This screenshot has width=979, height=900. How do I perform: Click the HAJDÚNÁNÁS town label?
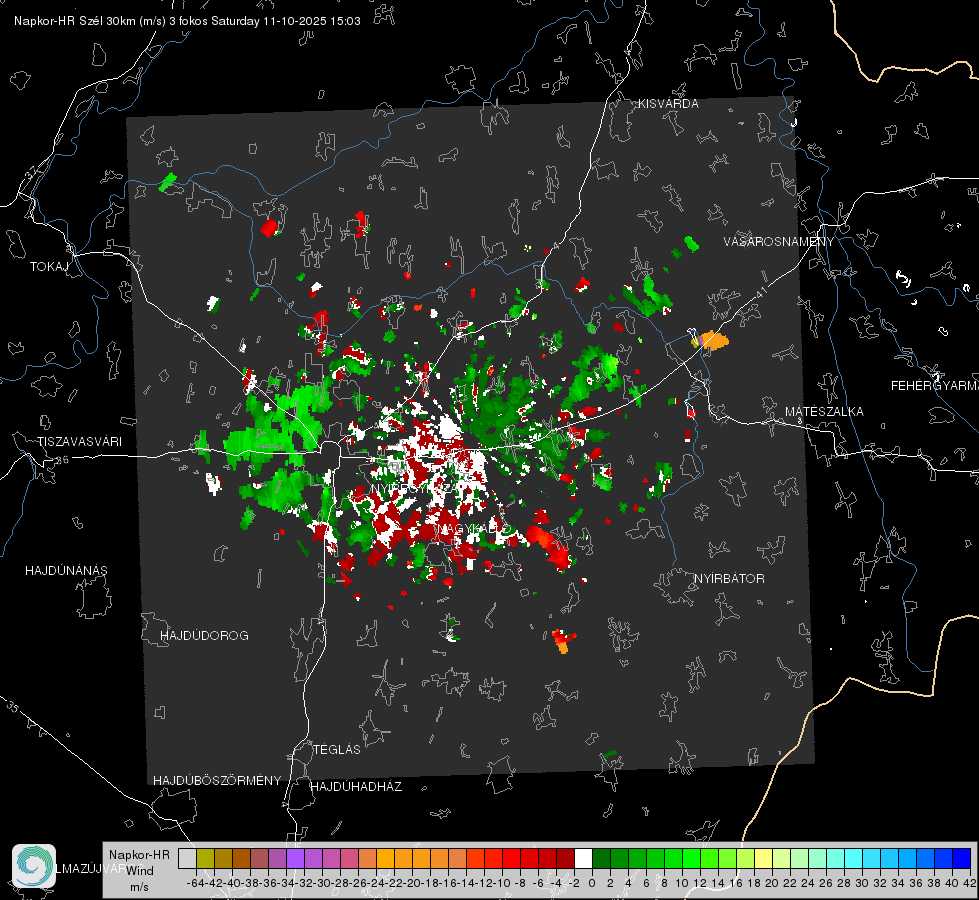(66, 571)
